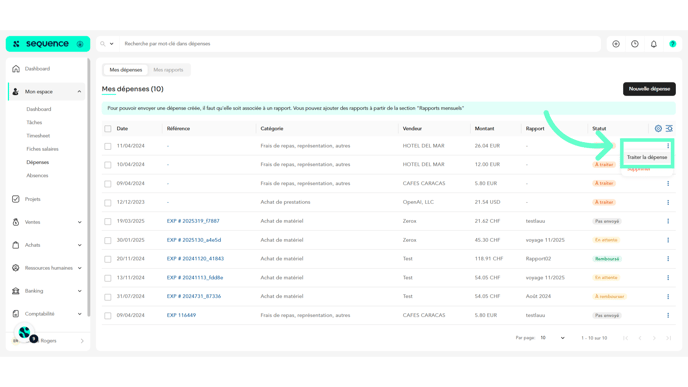Check the 10/04/2024 expense row
This screenshot has height=387, width=688.
click(108, 165)
